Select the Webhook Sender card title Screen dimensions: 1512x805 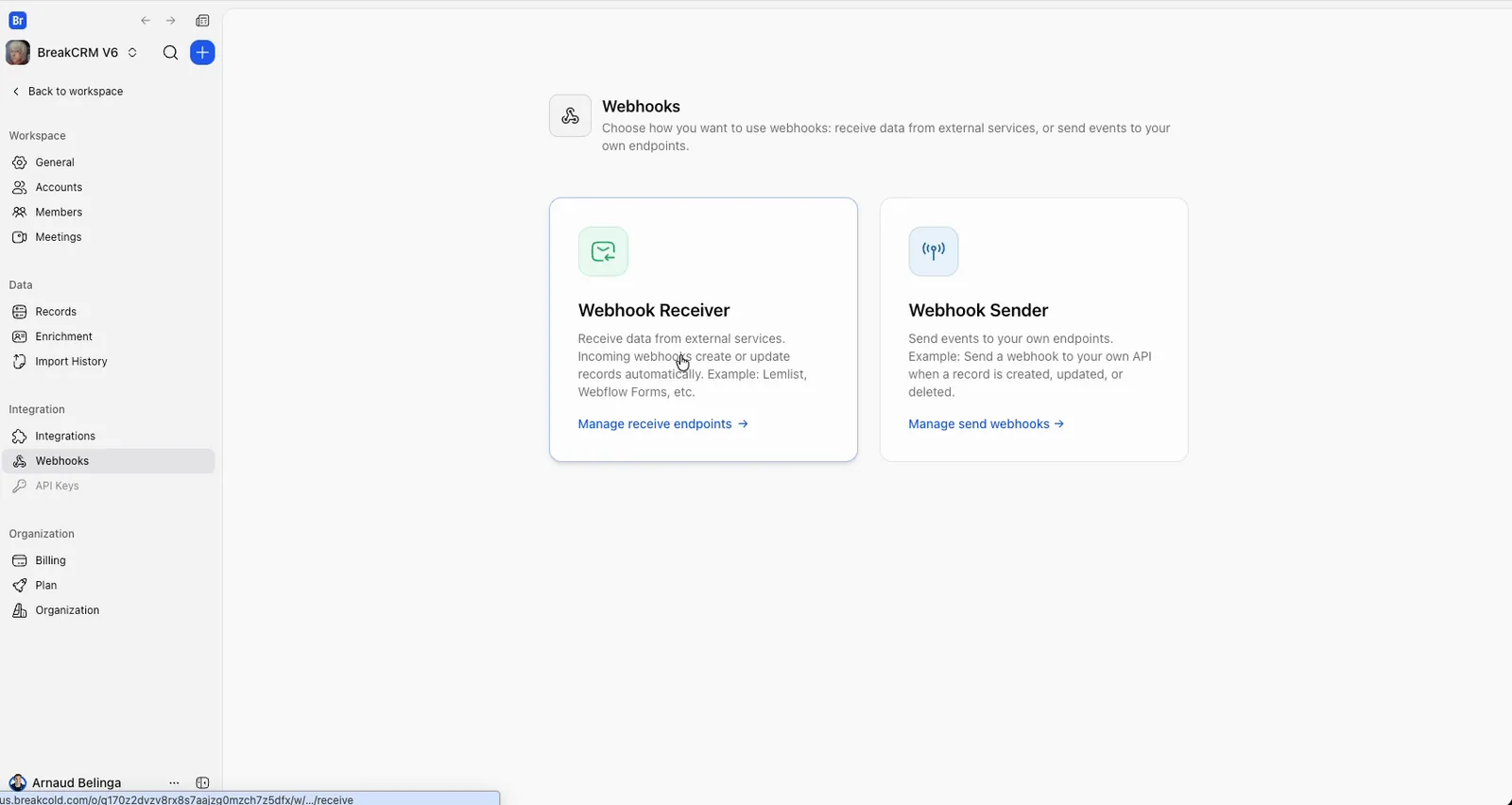[978, 311]
